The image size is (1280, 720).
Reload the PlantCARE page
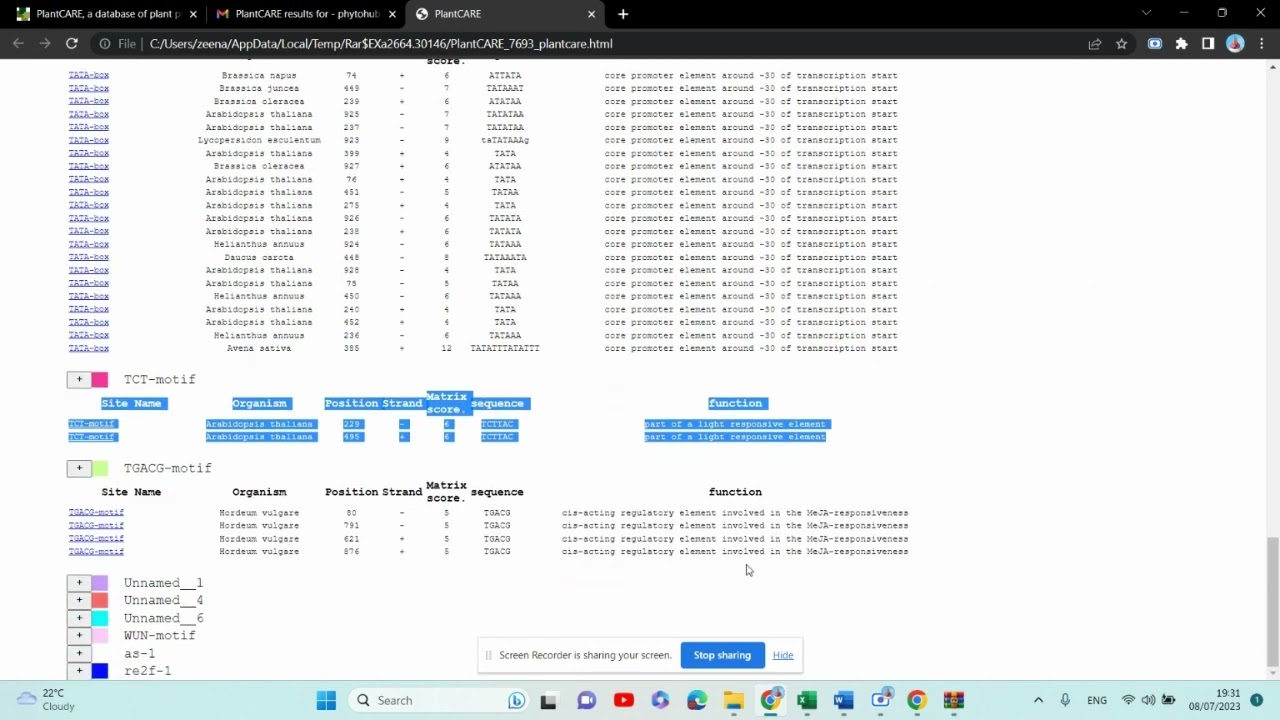72,43
